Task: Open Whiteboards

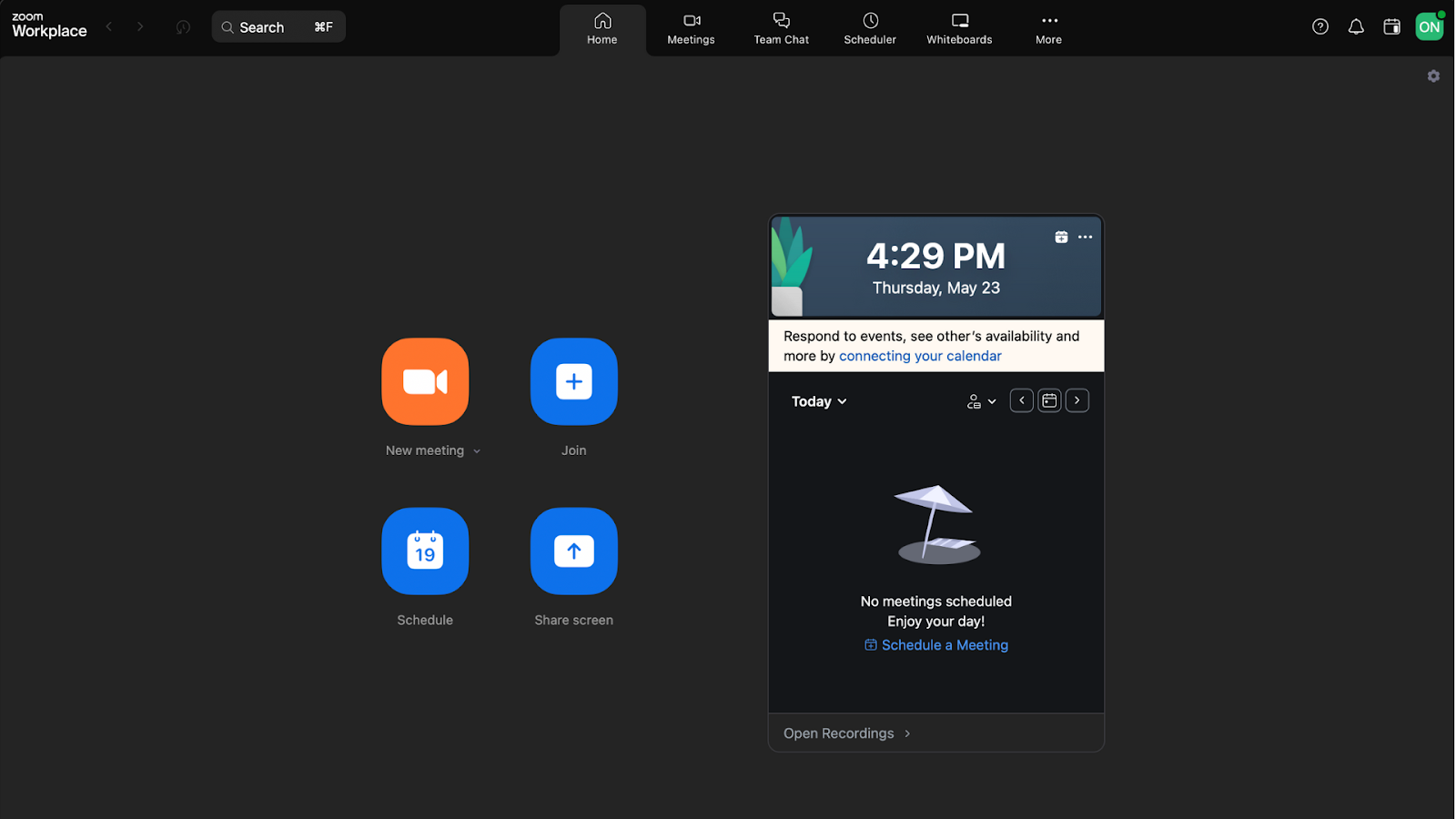Action: [x=958, y=27]
